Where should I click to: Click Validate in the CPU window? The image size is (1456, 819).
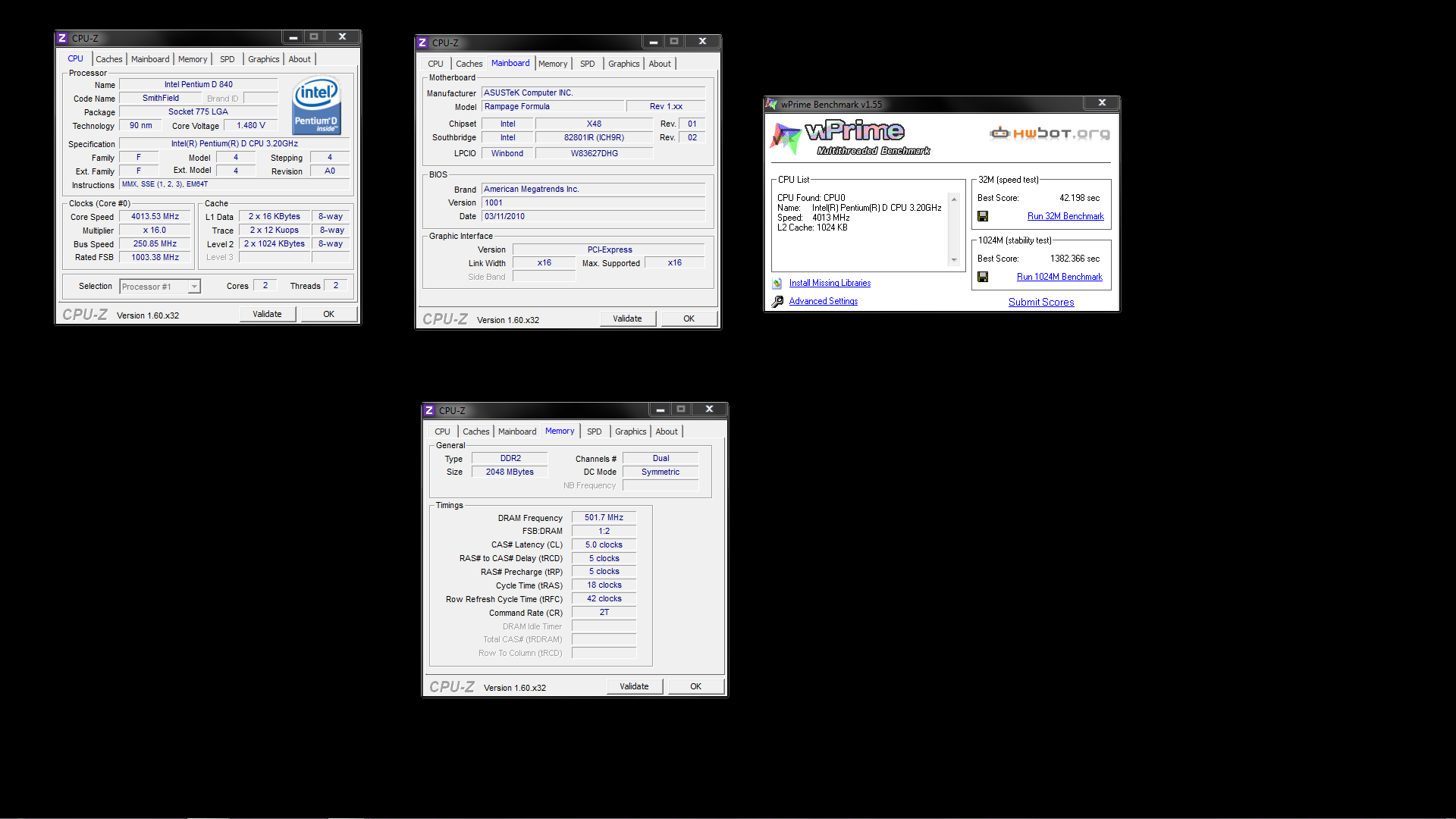coord(268,314)
